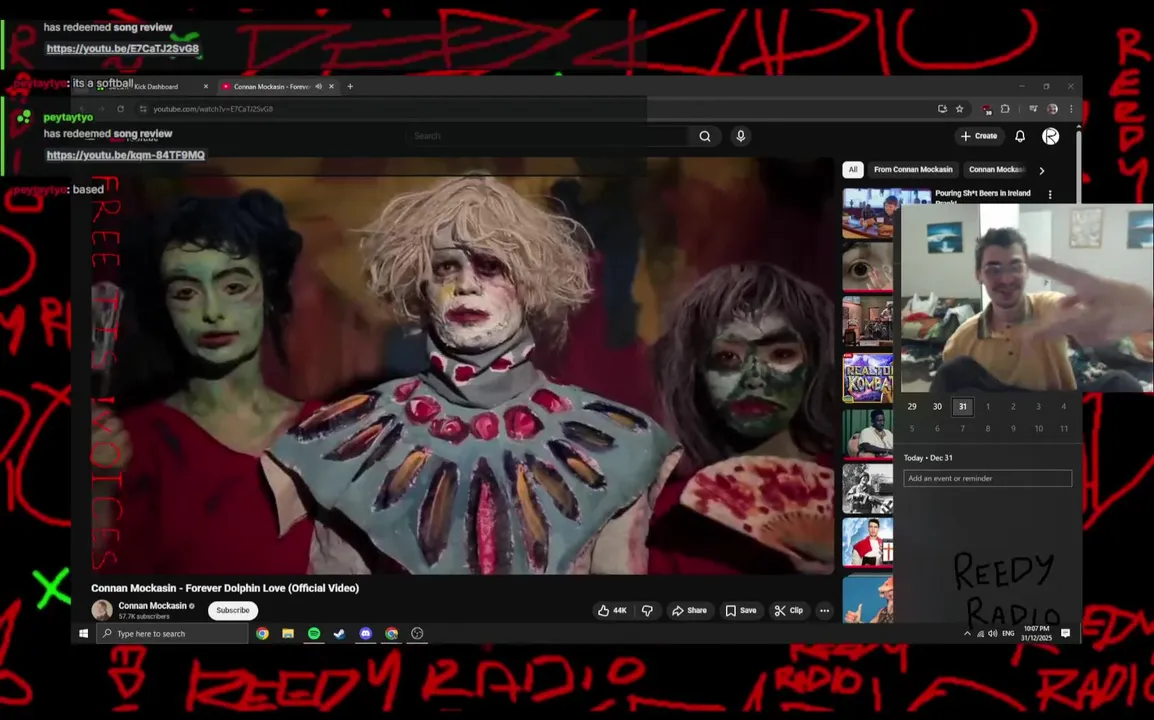Subscribe to Connan Mockasin
Image resolution: width=1154 pixels, height=720 pixels.
coord(233,610)
